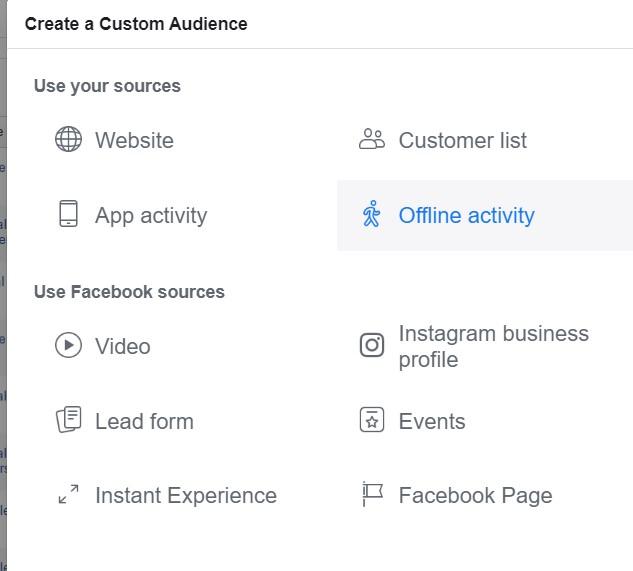Choose the Events source option

[x=432, y=421]
